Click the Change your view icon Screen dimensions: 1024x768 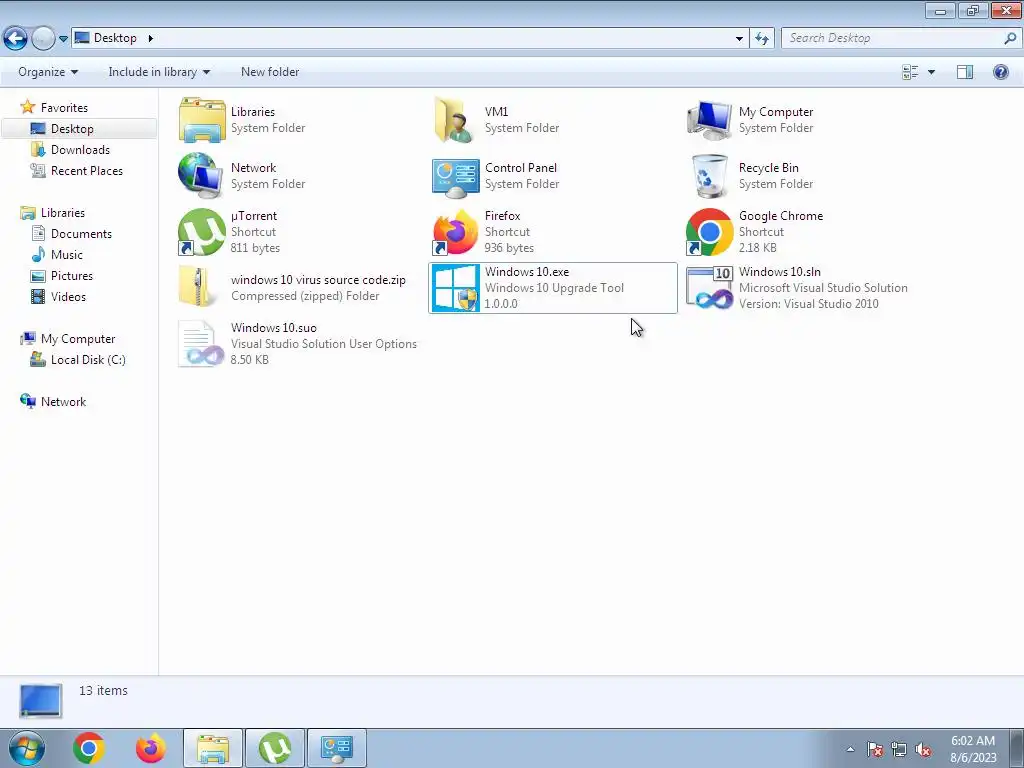[910, 72]
